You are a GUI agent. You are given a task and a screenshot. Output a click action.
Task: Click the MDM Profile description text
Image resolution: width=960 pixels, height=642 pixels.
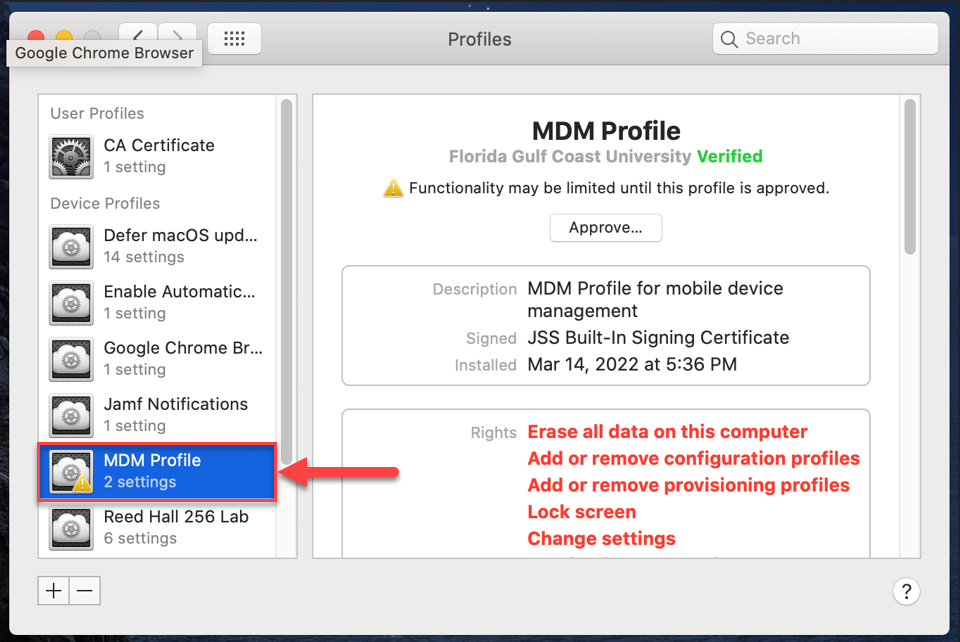(655, 299)
